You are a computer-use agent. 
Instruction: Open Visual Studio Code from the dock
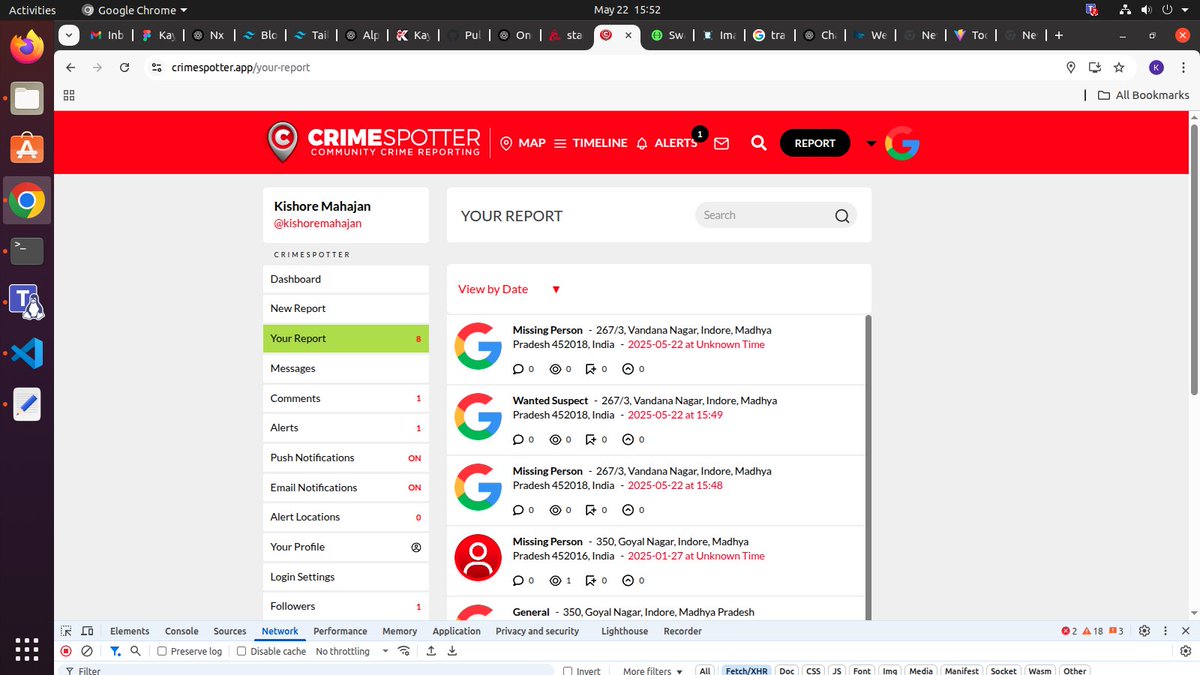click(27, 353)
